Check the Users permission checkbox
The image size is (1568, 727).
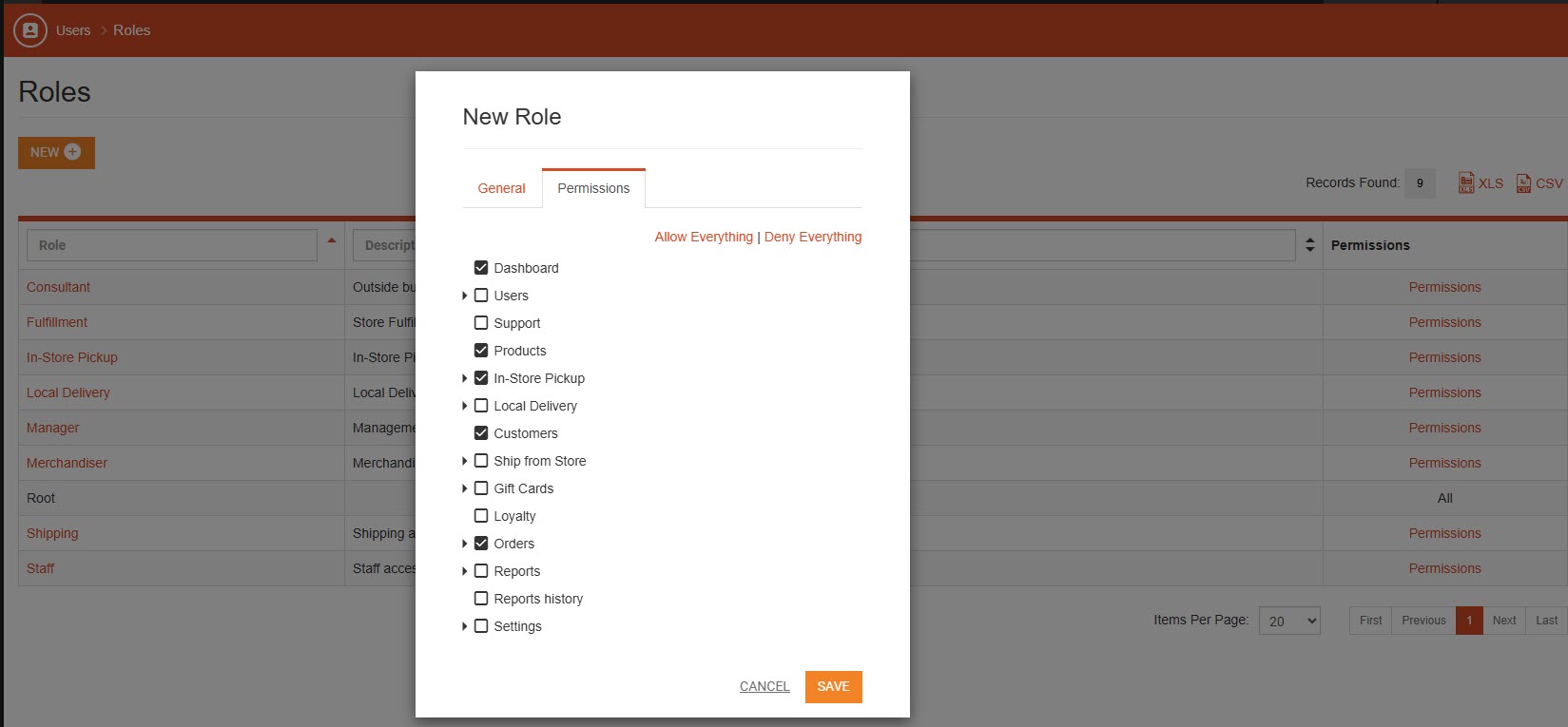click(481, 296)
